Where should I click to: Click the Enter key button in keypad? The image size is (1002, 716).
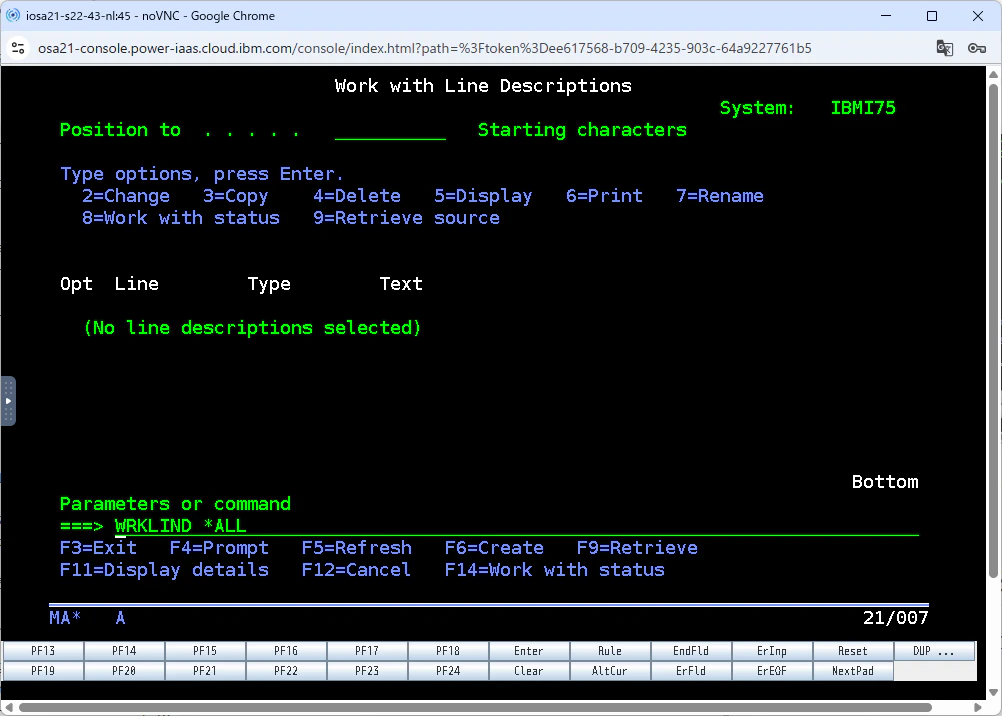tap(528, 651)
